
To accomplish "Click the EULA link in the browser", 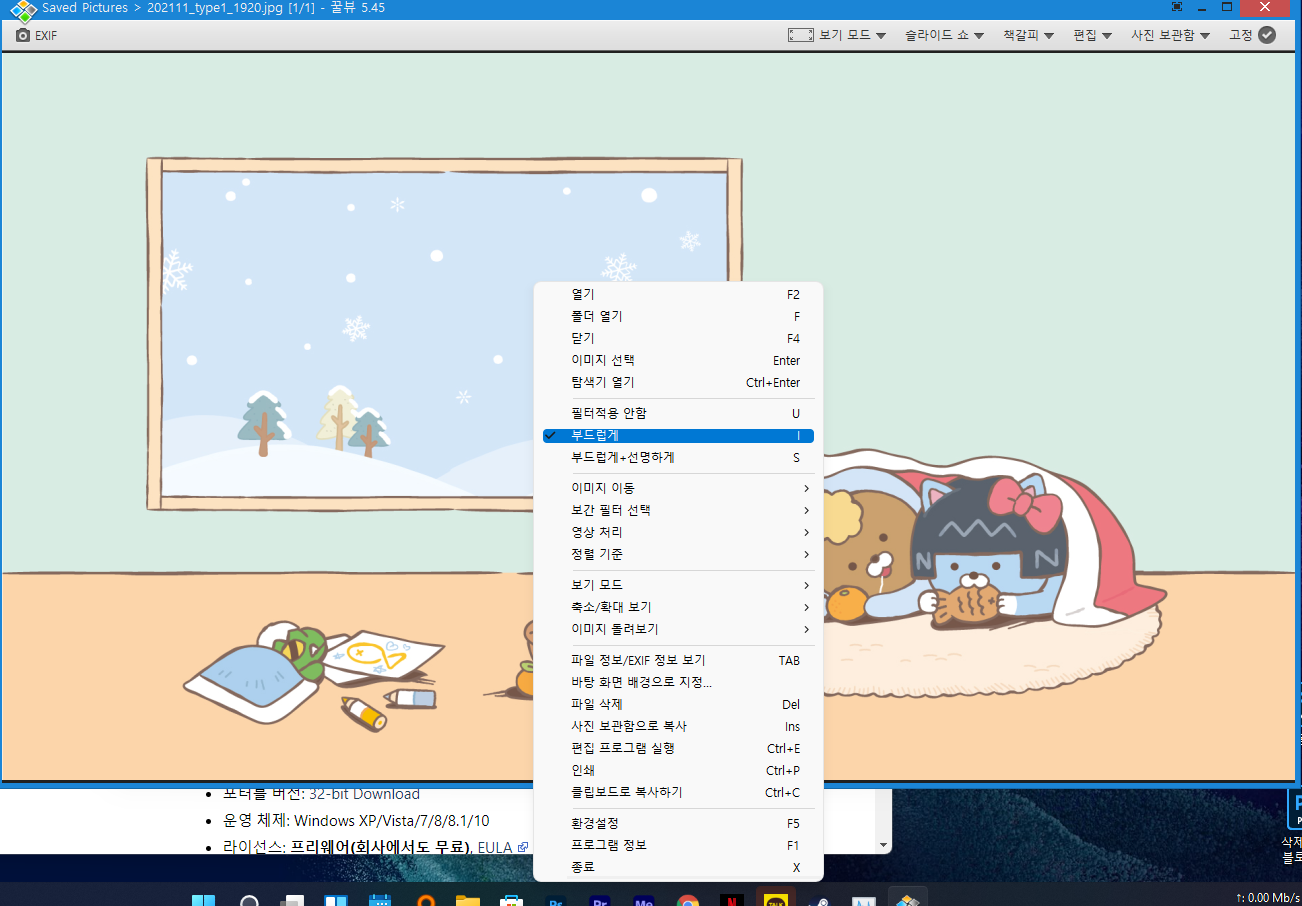I will [x=495, y=847].
